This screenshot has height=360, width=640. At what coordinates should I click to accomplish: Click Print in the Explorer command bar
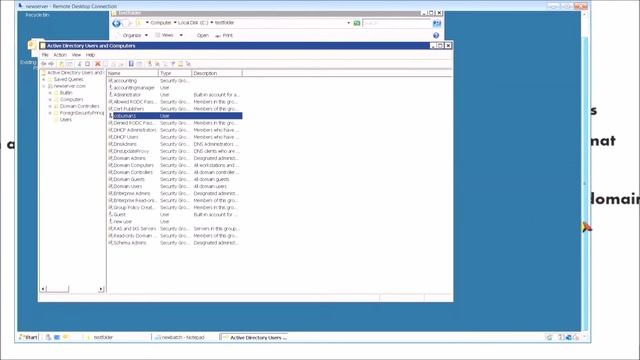click(x=224, y=36)
